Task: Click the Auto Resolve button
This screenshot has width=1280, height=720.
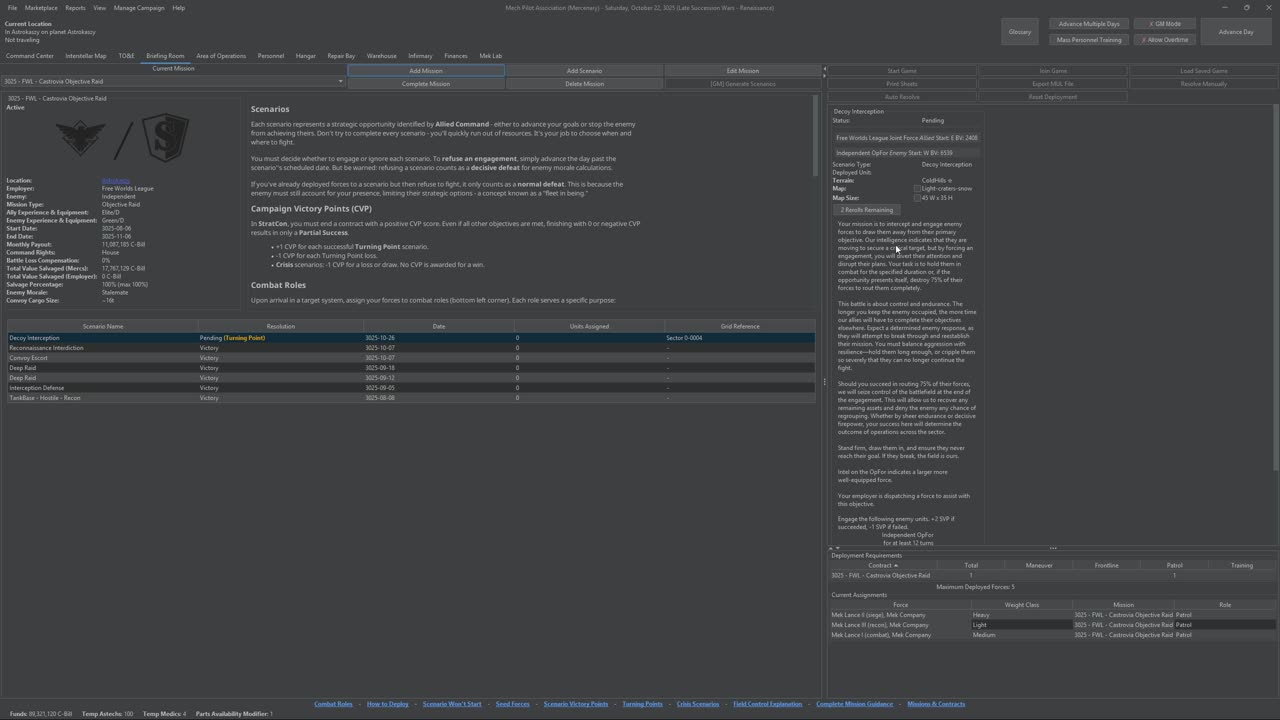Action: point(902,97)
